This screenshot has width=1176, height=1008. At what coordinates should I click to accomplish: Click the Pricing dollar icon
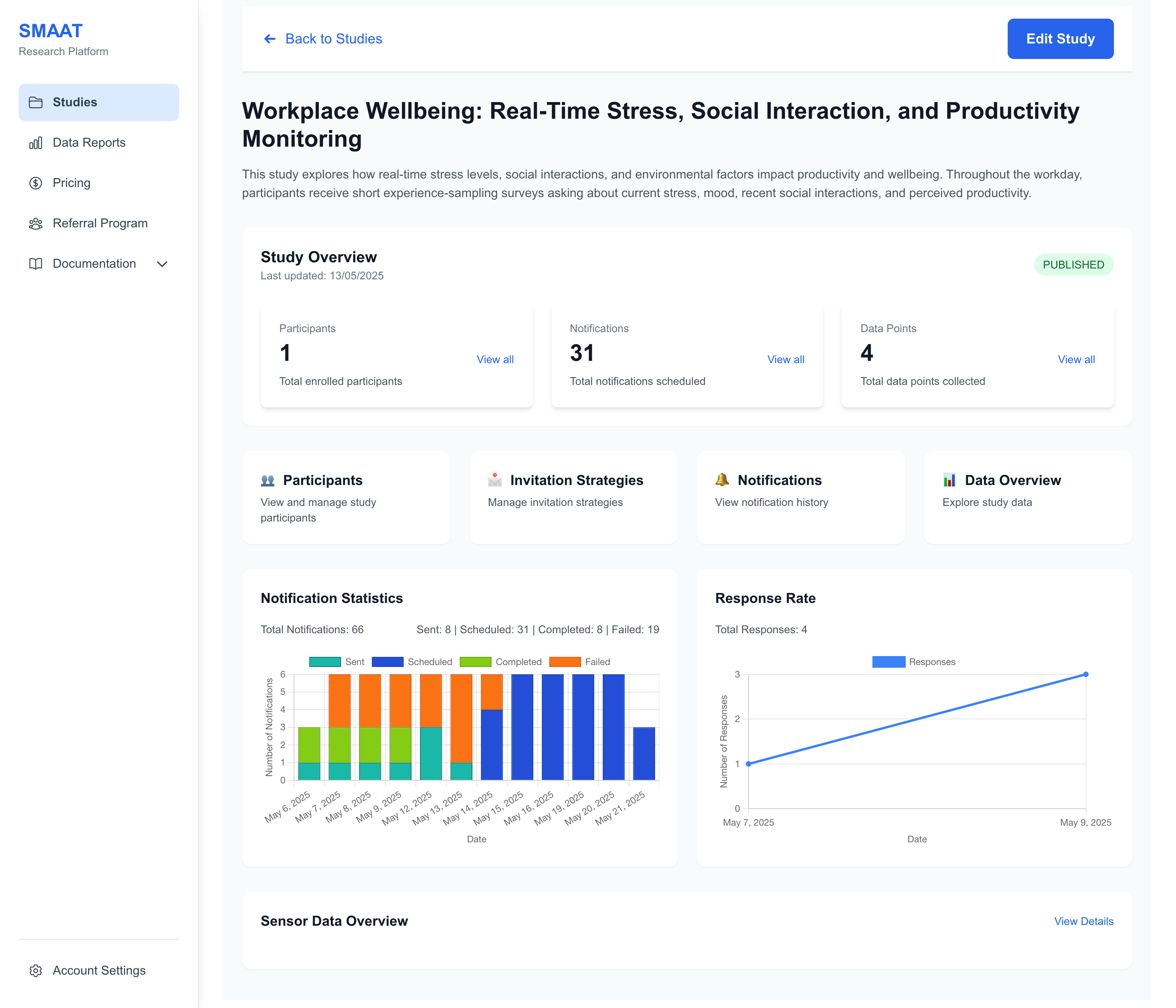pos(36,183)
